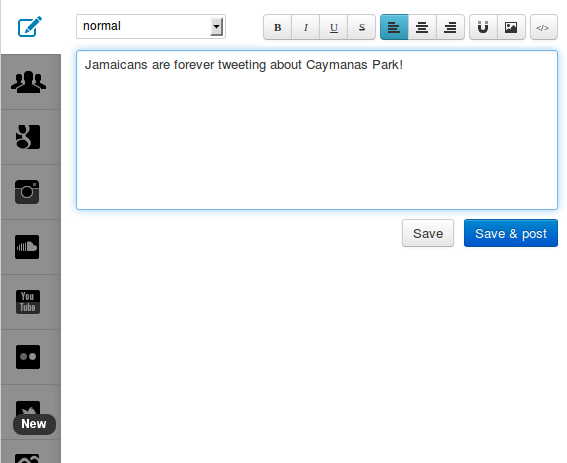Align text to the right
Viewport: 567px width, 463px height.
450,27
